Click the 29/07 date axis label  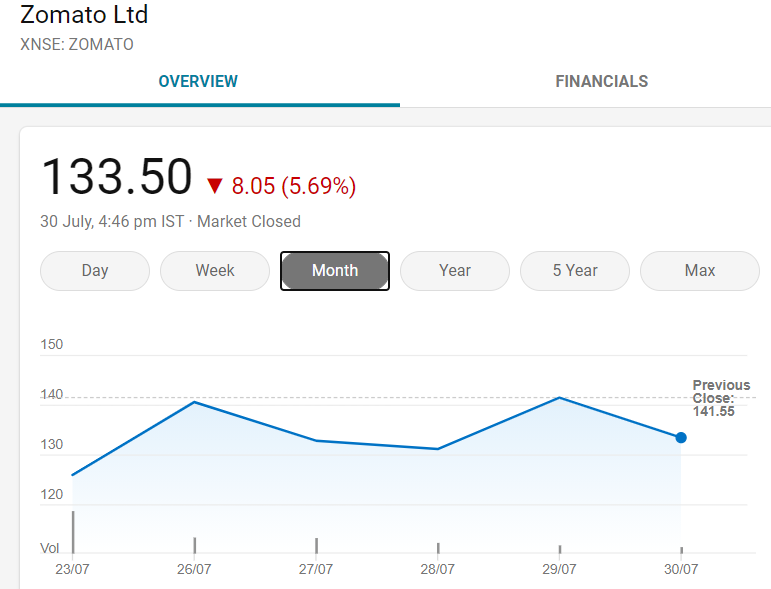point(560,569)
